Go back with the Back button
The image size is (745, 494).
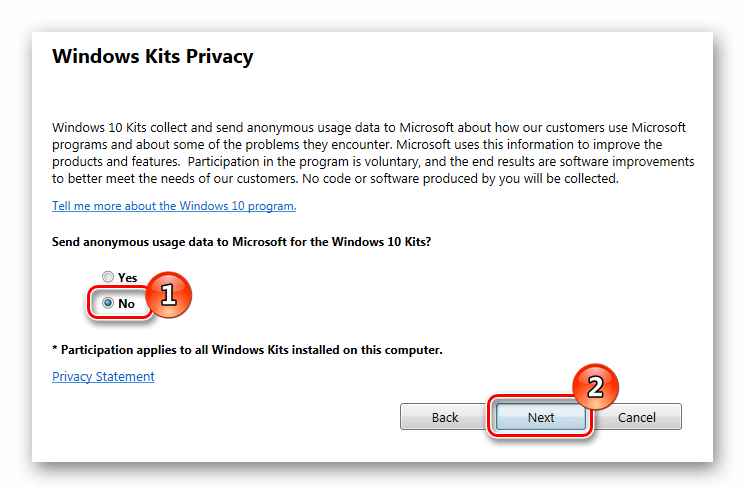[445, 417]
